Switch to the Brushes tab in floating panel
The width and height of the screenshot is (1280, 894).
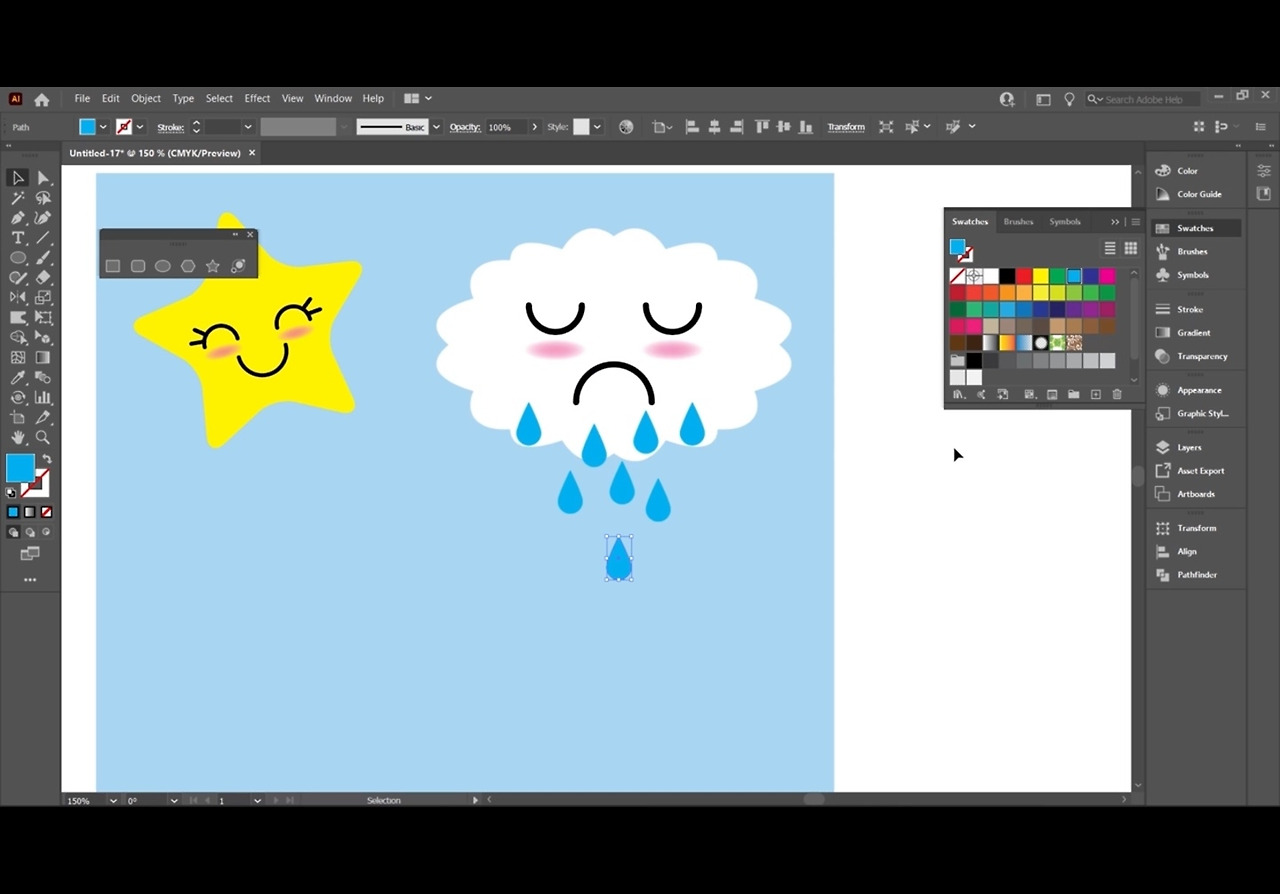coord(1018,222)
